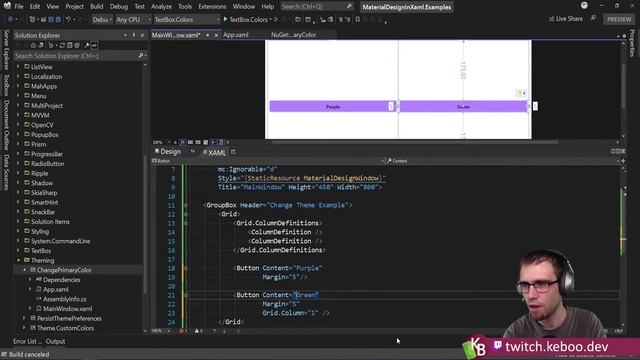
Task: Switch to the NuGet...aryColor tab
Action: pos(293,35)
